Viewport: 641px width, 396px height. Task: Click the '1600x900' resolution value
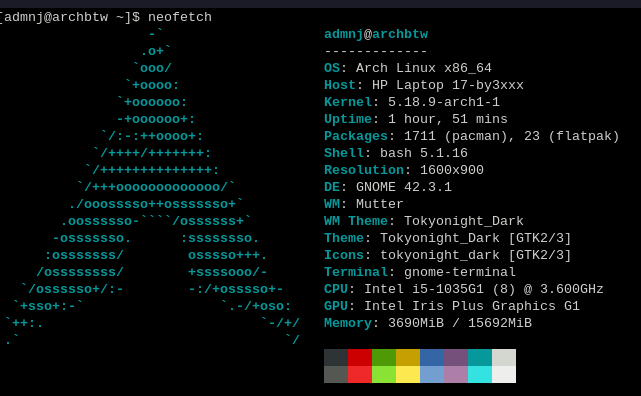(x=452, y=170)
